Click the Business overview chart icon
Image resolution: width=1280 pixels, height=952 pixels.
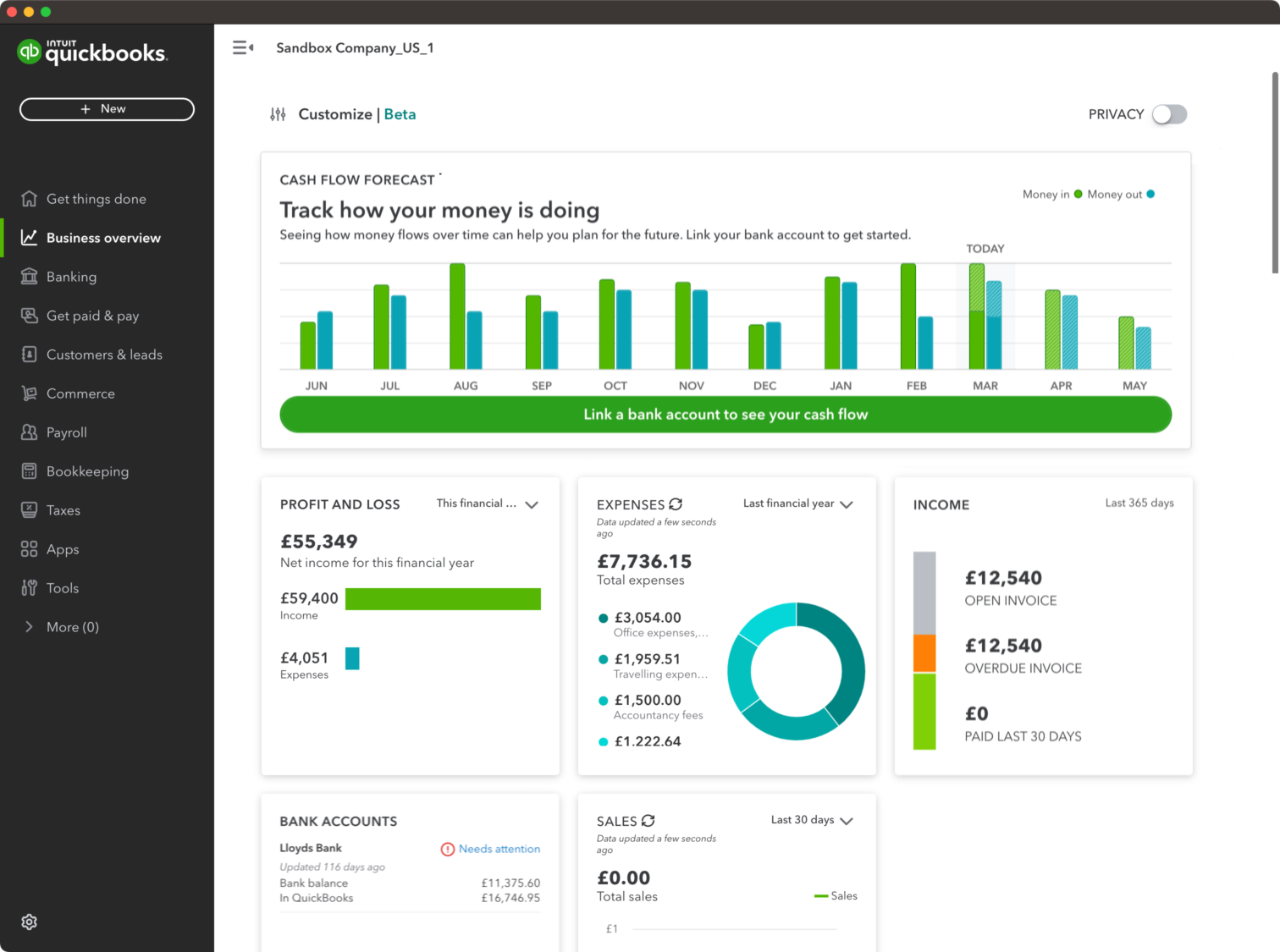pyautogui.click(x=29, y=238)
